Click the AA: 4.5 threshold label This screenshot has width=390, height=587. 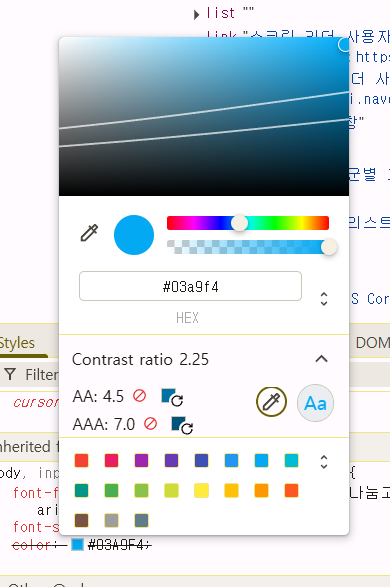[98, 396]
